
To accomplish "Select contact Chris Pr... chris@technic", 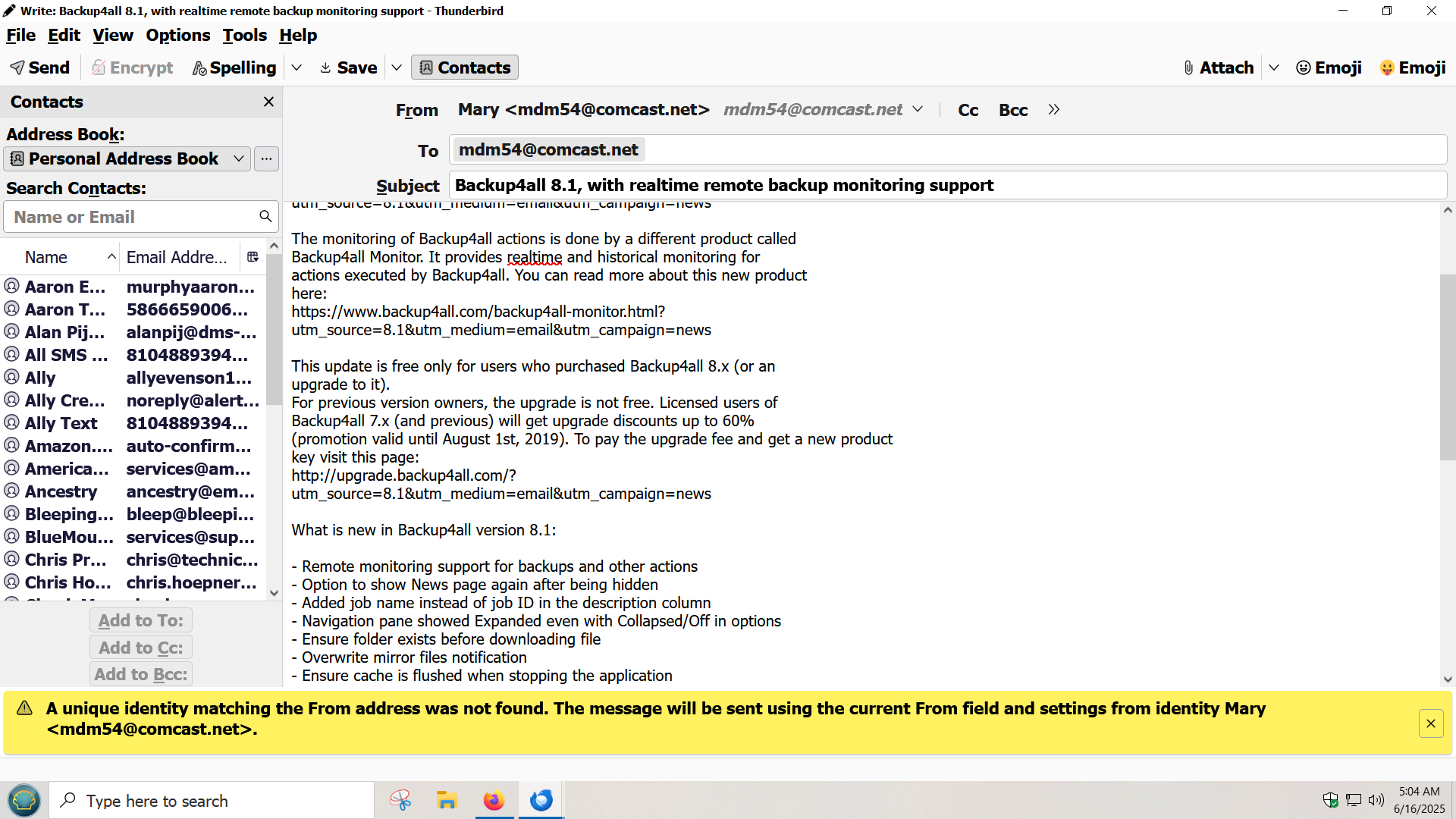I will tap(133, 560).
